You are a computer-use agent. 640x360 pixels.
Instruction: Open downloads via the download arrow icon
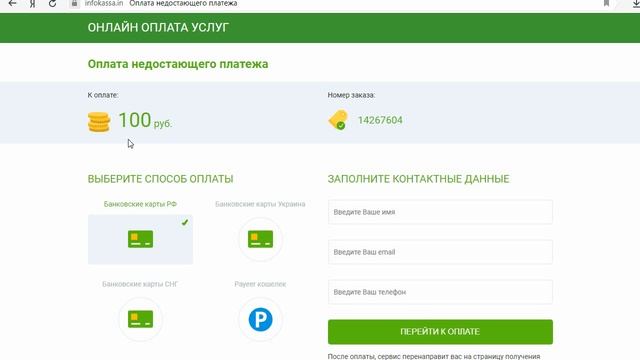636,3
